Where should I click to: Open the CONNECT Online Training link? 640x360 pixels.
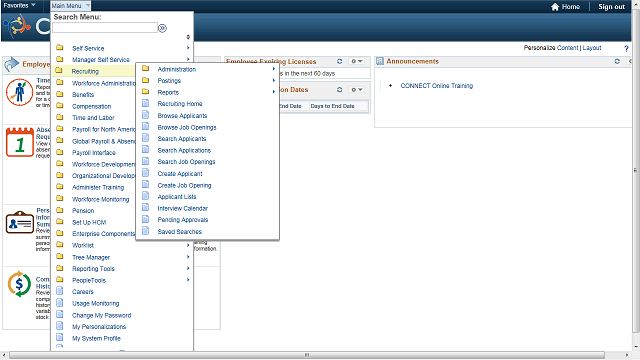pyautogui.click(x=437, y=86)
